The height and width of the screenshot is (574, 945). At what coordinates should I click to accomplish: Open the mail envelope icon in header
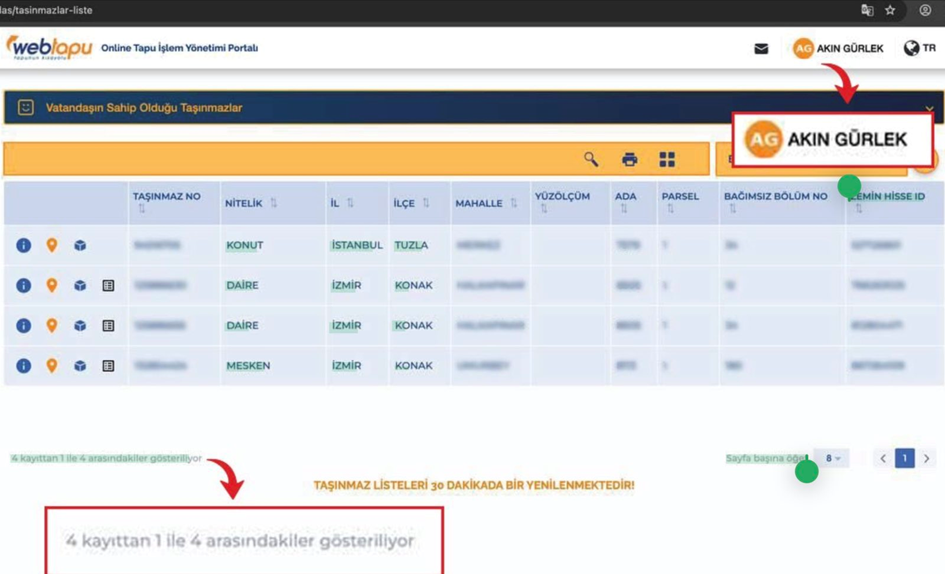click(x=761, y=48)
